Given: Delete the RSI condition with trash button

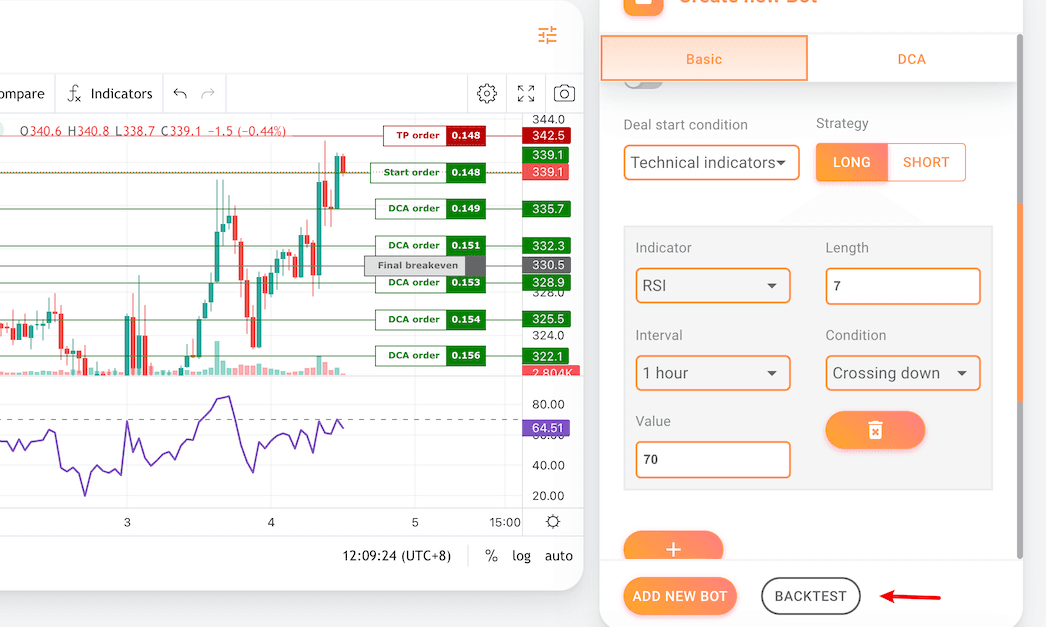Looking at the screenshot, I should click(875, 430).
